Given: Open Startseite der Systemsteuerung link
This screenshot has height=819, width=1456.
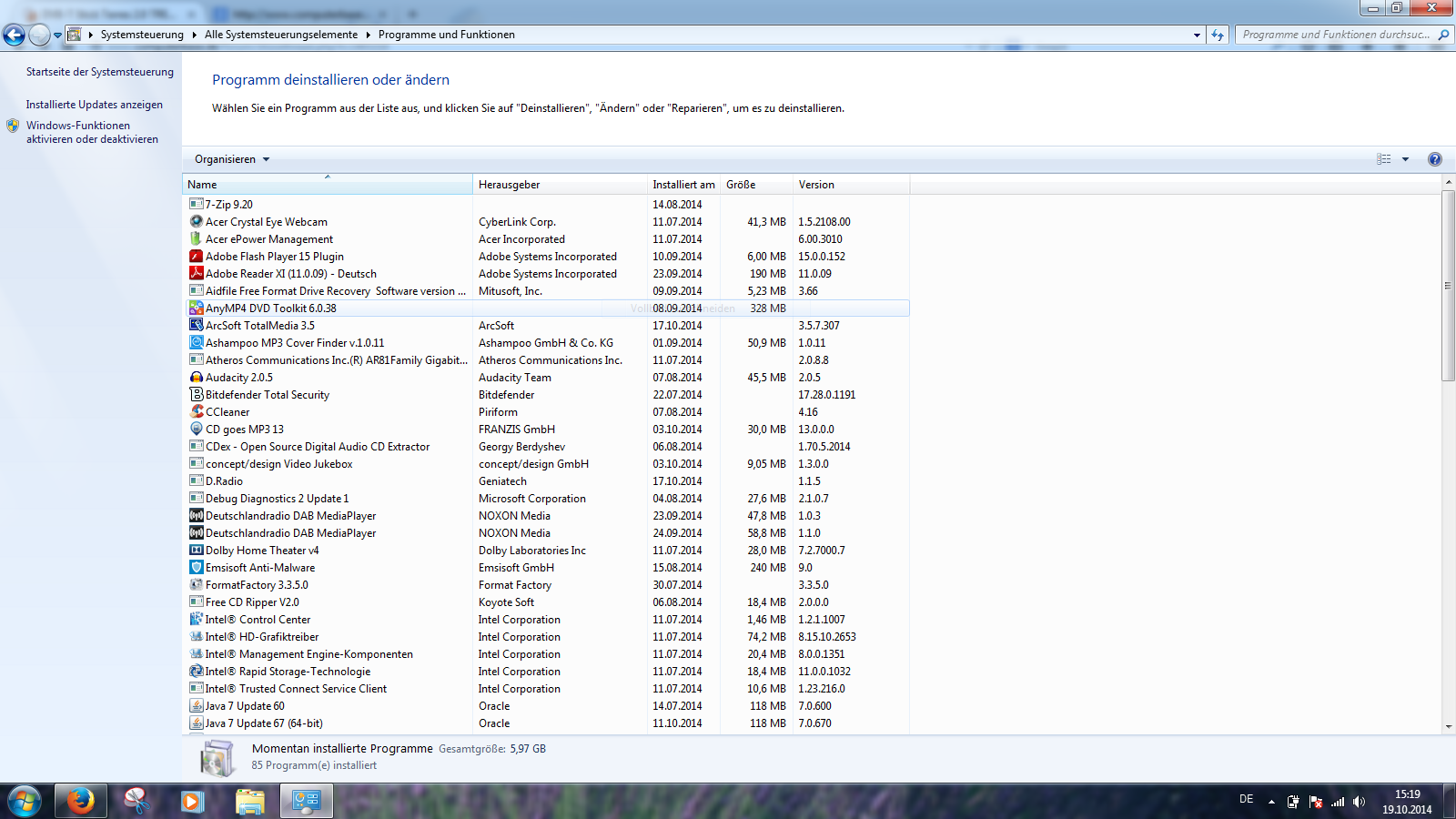Looking at the screenshot, I should click(100, 72).
